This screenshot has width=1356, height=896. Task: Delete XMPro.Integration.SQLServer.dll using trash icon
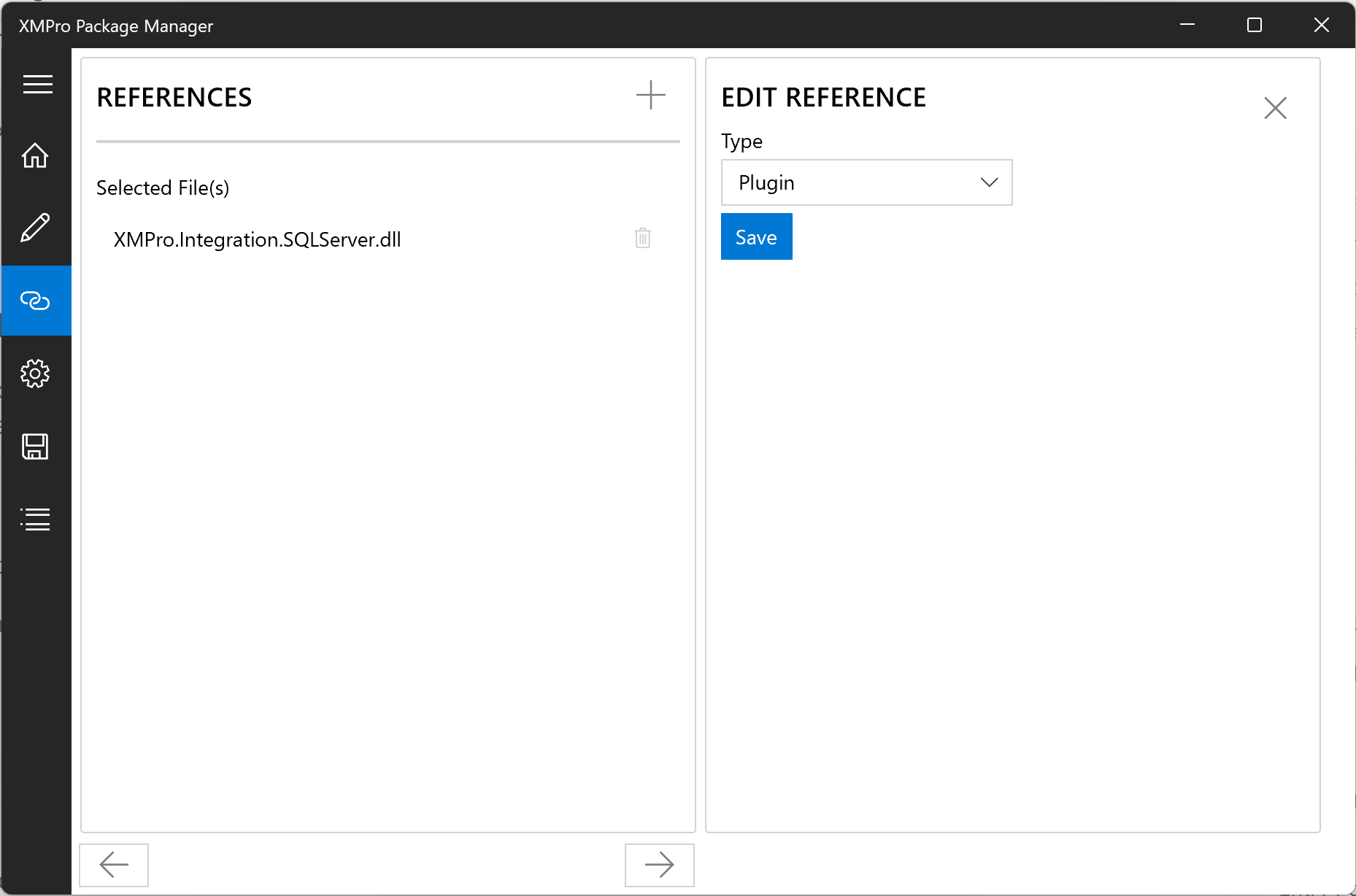642,239
